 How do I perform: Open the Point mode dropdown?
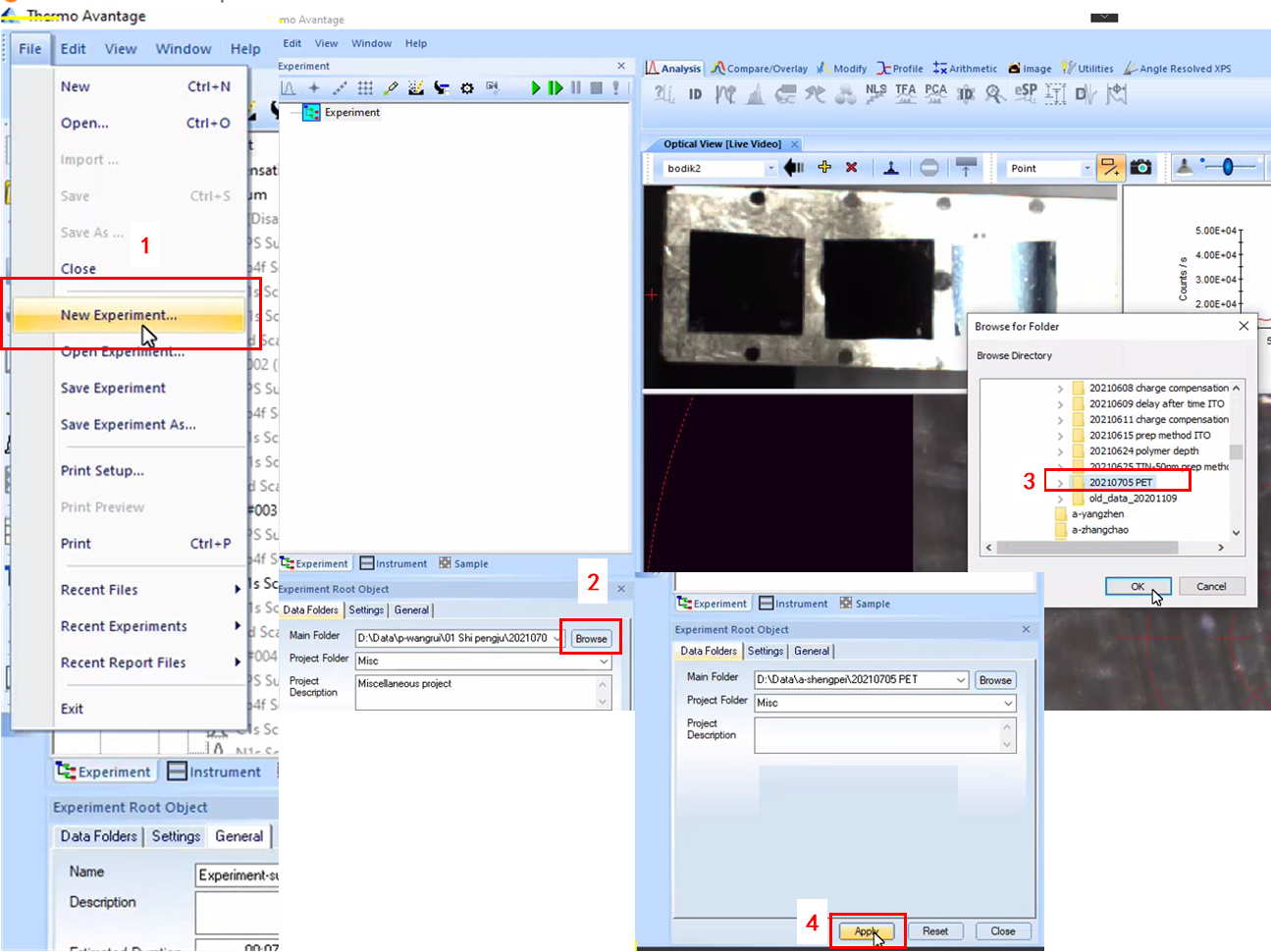[x=1086, y=169]
